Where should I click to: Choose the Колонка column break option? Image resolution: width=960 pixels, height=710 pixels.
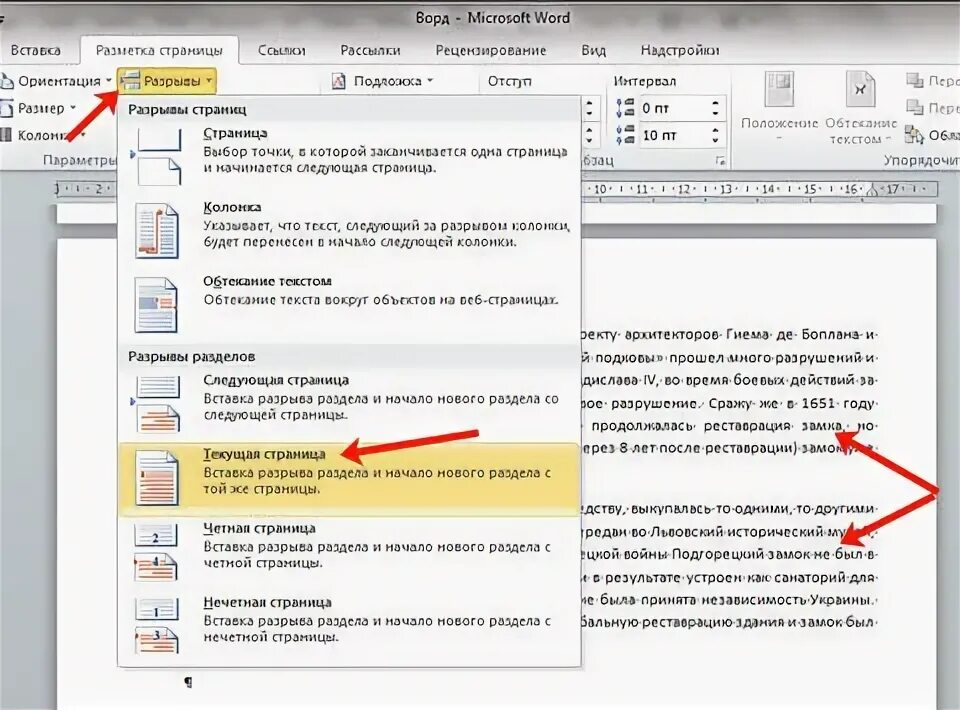349,230
